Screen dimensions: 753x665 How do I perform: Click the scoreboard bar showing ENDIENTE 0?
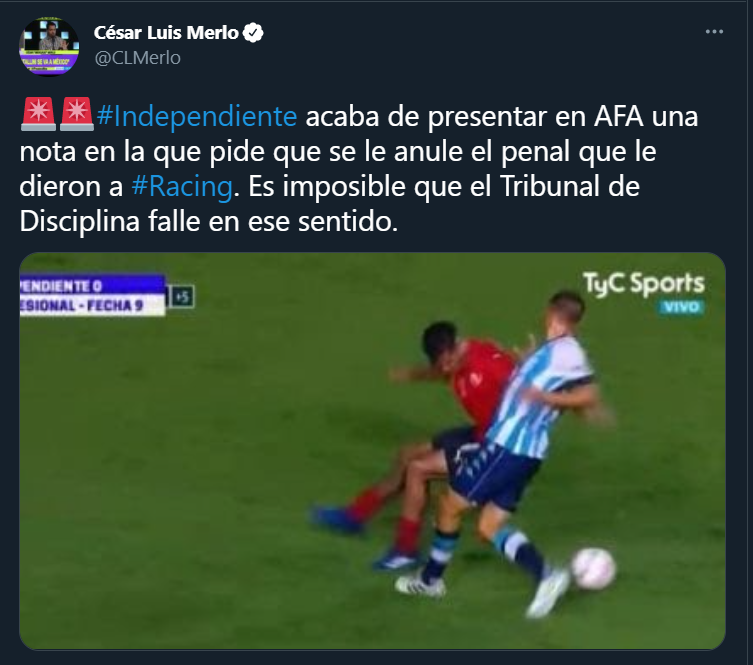pyautogui.click(x=92, y=284)
